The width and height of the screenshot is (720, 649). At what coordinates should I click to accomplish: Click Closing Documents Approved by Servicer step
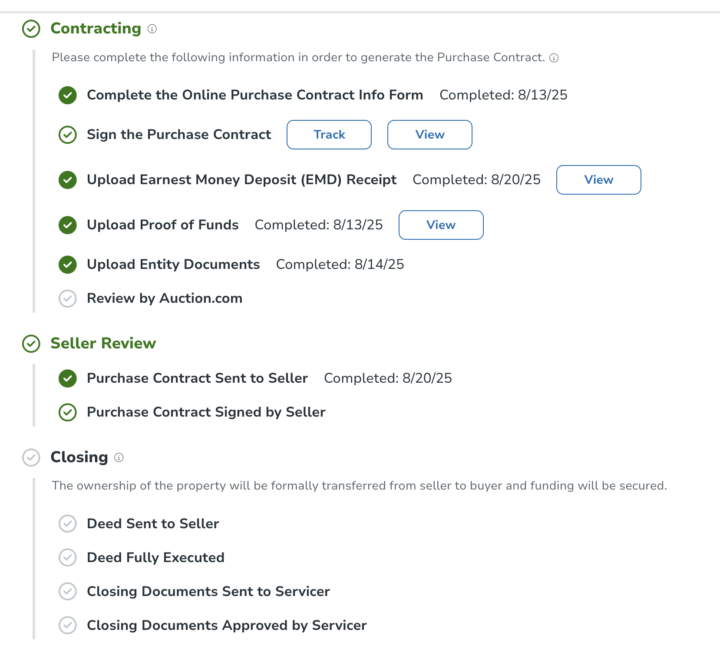[226, 626]
